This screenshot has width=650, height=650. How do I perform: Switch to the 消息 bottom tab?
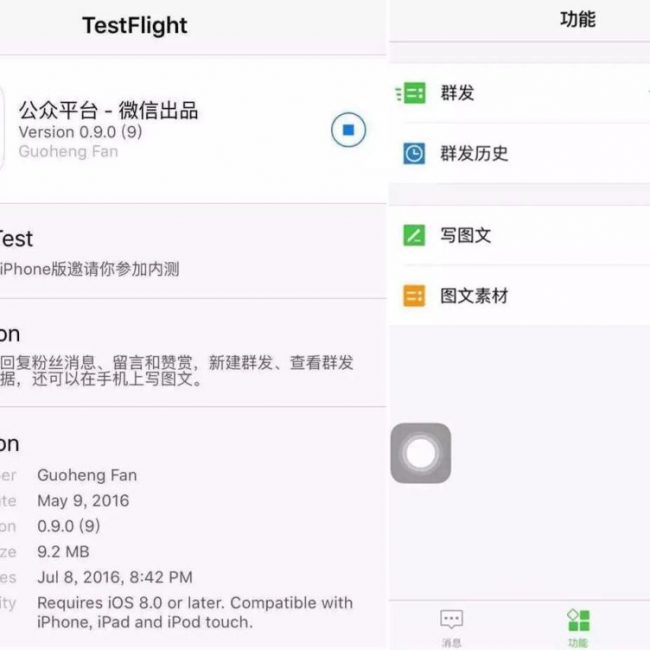pos(452,626)
